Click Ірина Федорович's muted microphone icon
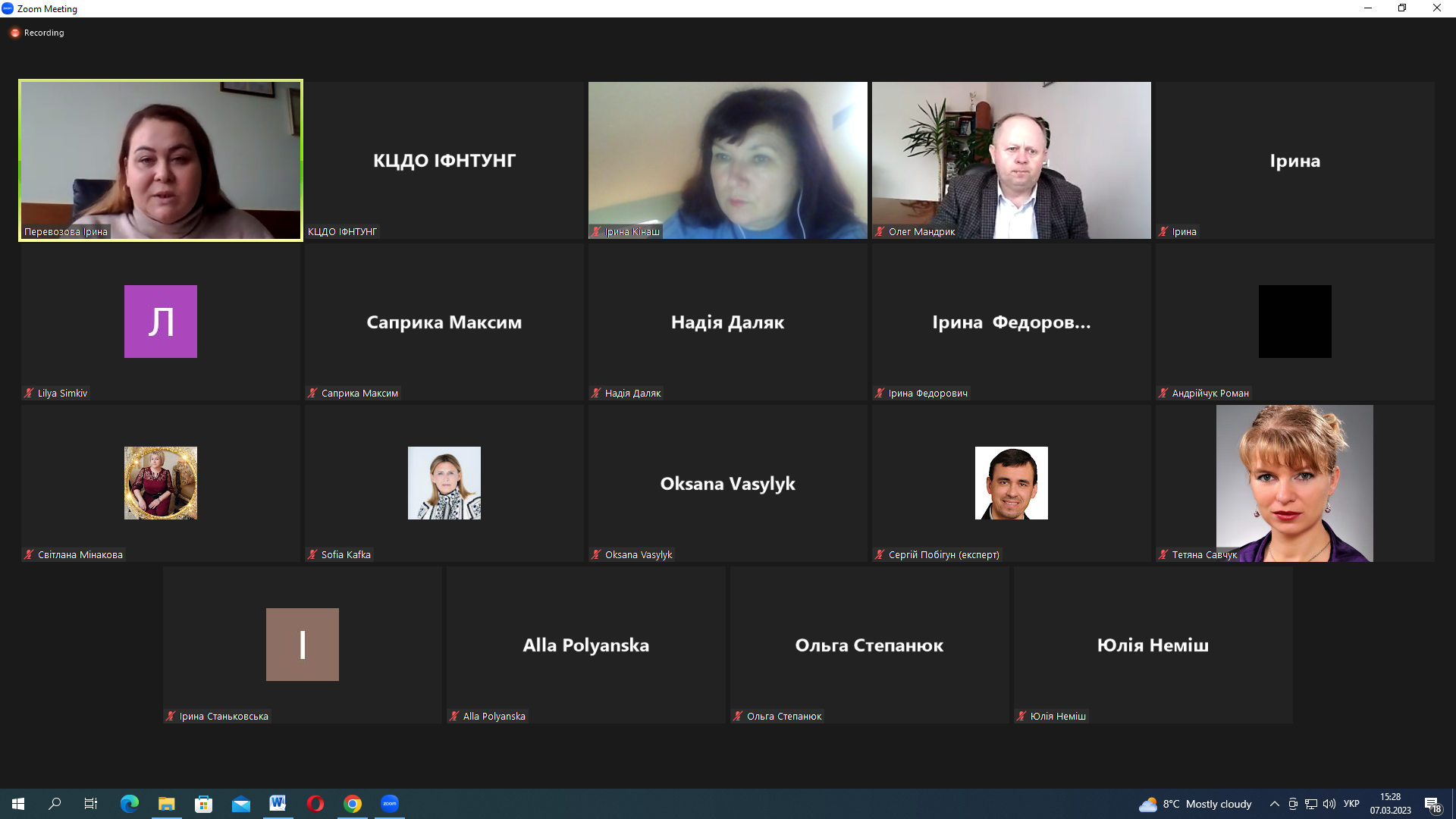Viewport: 1456px width, 819px height. click(880, 393)
